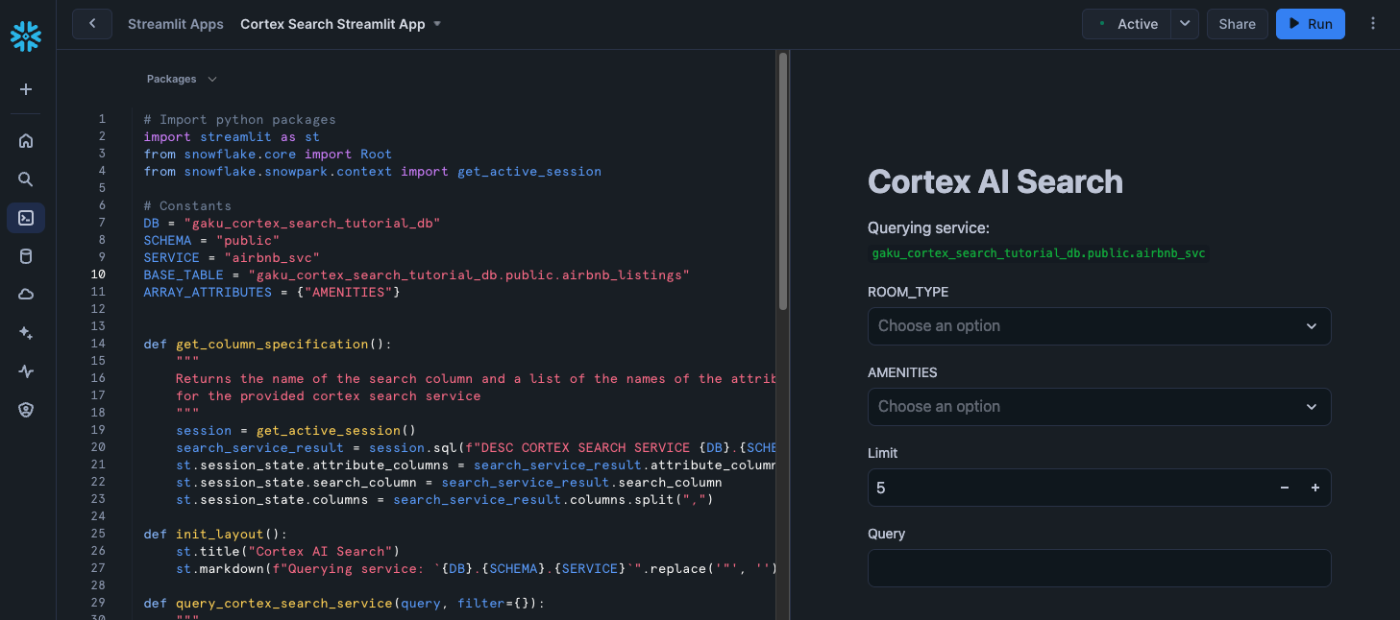Click the "from snowflake.core import Root" line
This screenshot has width=1400, height=620.
click(x=267, y=154)
